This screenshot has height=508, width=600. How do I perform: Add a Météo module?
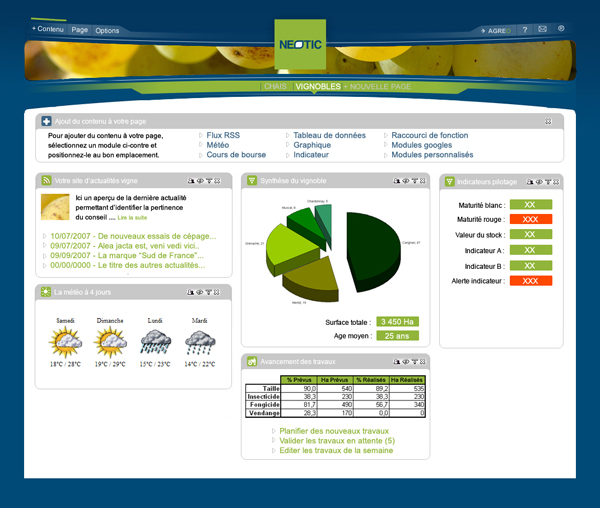(218, 145)
